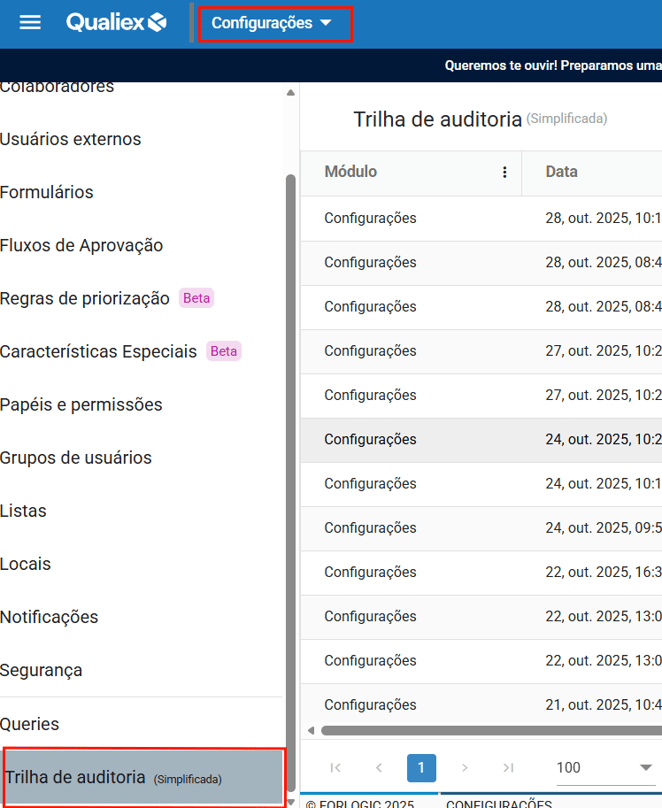Click the Qualiex logo
This screenshot has width=662, height=808.
point(116,22)
